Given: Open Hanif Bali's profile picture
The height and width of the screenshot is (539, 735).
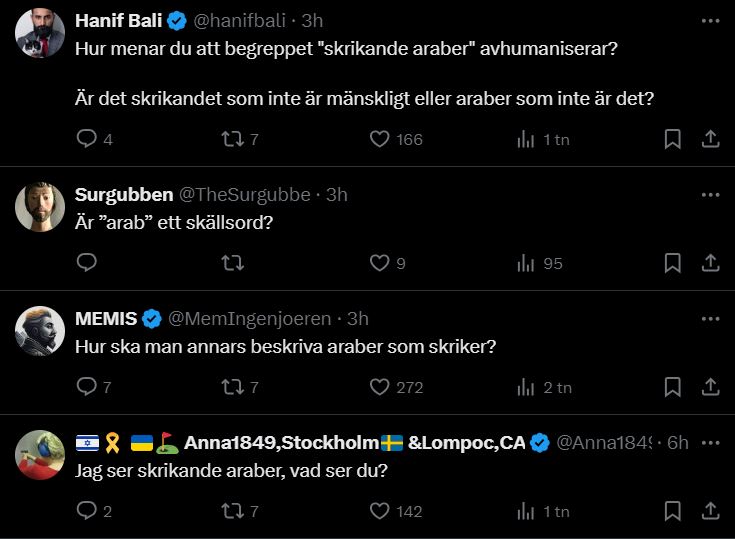Looking at the screenshot, I should (x=41, y=33).
